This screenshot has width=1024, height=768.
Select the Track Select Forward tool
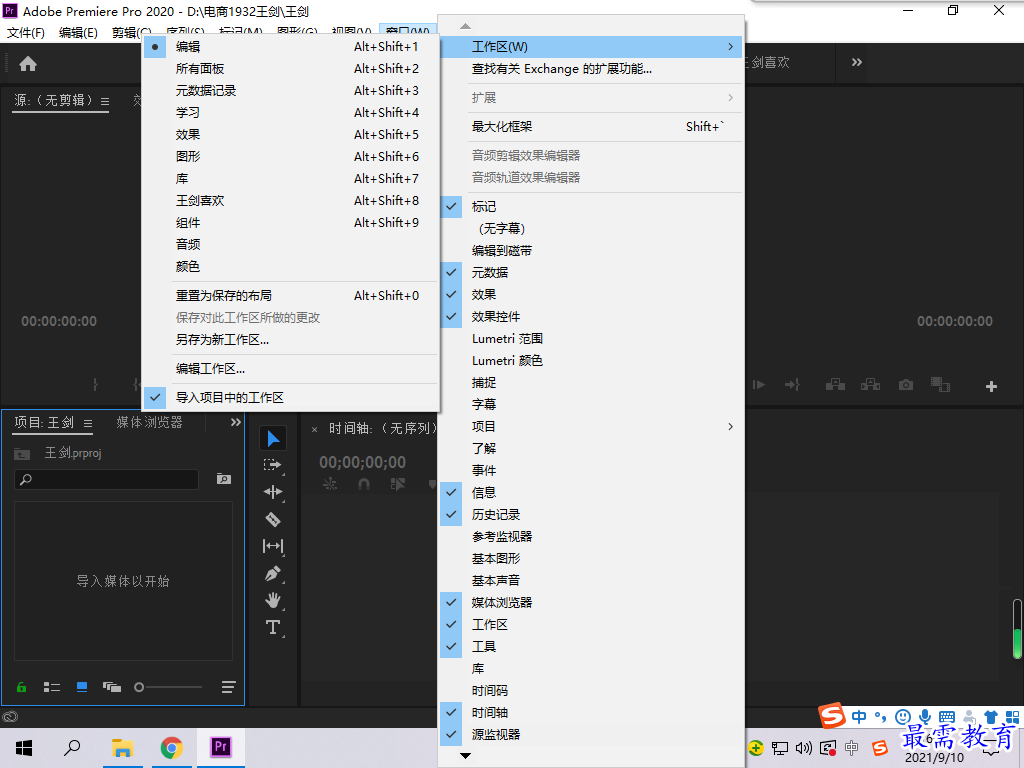273,465
